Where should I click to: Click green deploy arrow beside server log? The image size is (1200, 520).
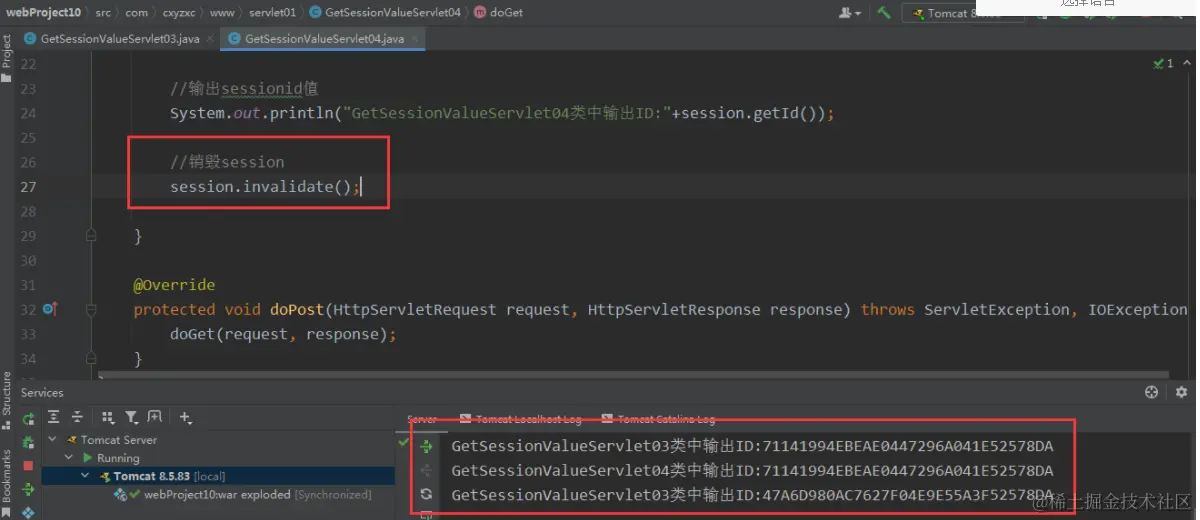click(427, 447)
